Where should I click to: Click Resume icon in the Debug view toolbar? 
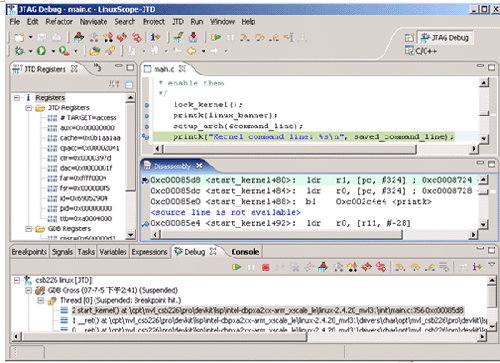(236, 267)
